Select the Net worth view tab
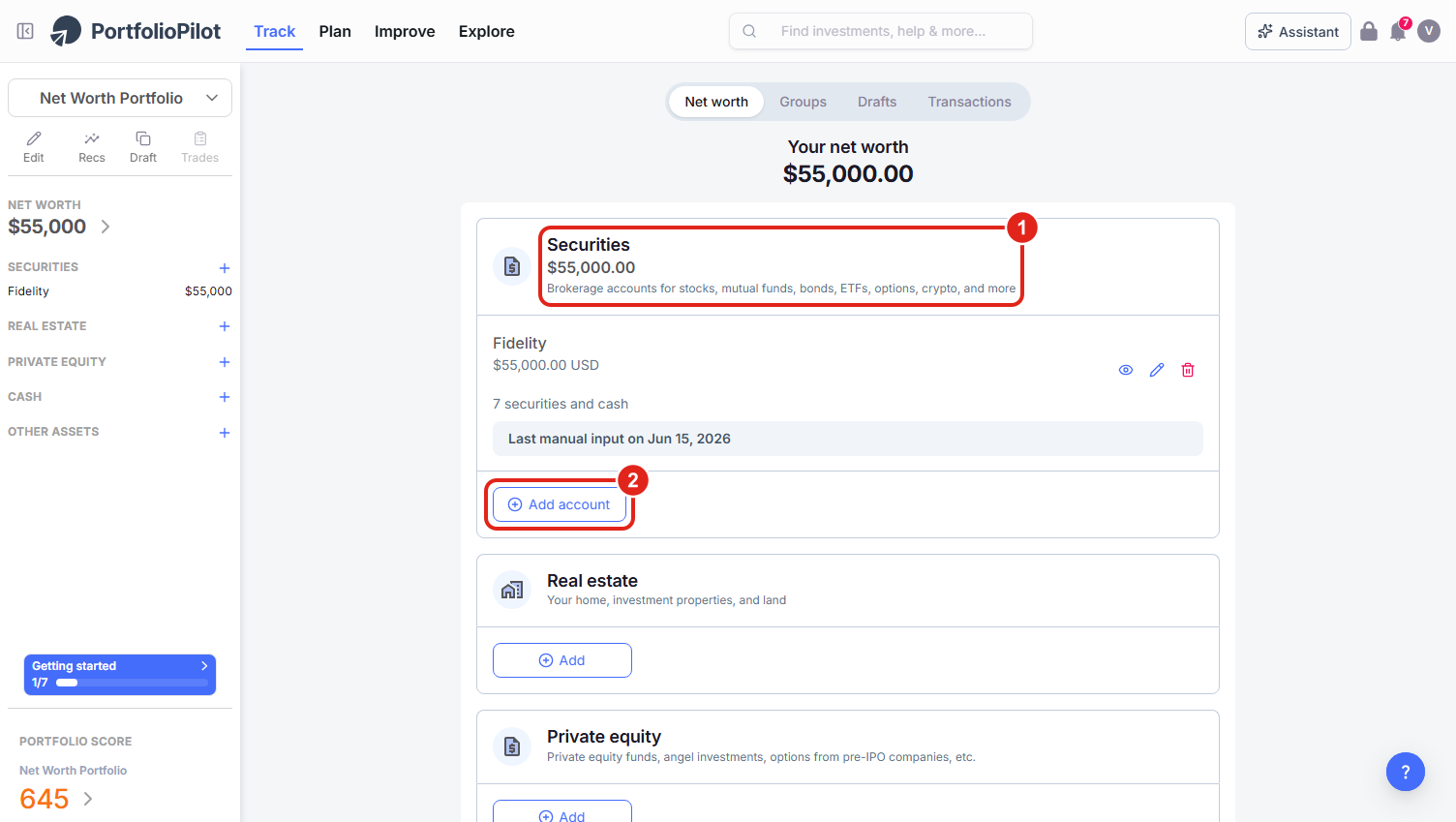This screenshot has width=1456, height=822. point(716,102)
